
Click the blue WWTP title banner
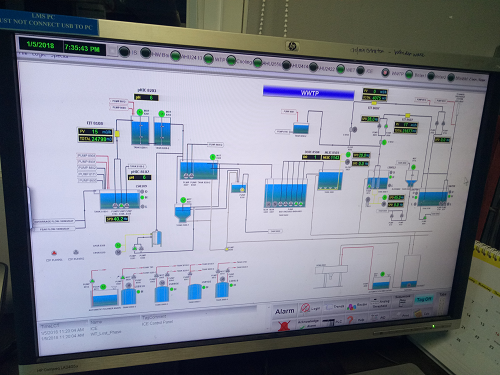point(309,93)
